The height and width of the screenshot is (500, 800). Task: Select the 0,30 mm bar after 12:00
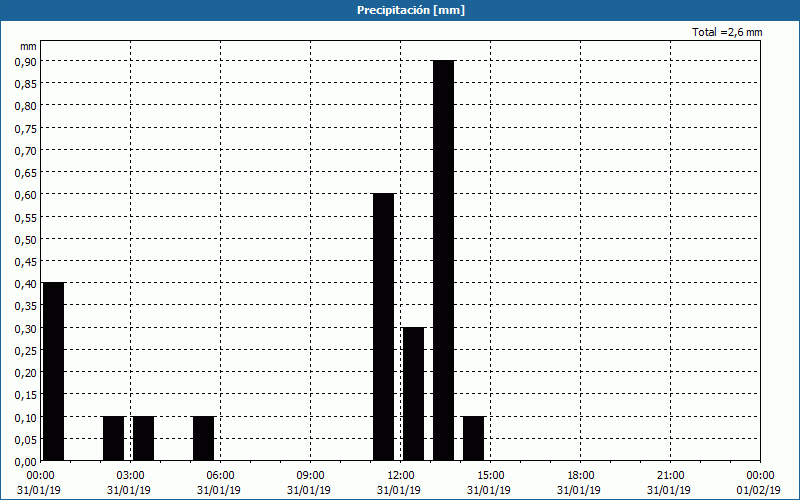point(413,394)
